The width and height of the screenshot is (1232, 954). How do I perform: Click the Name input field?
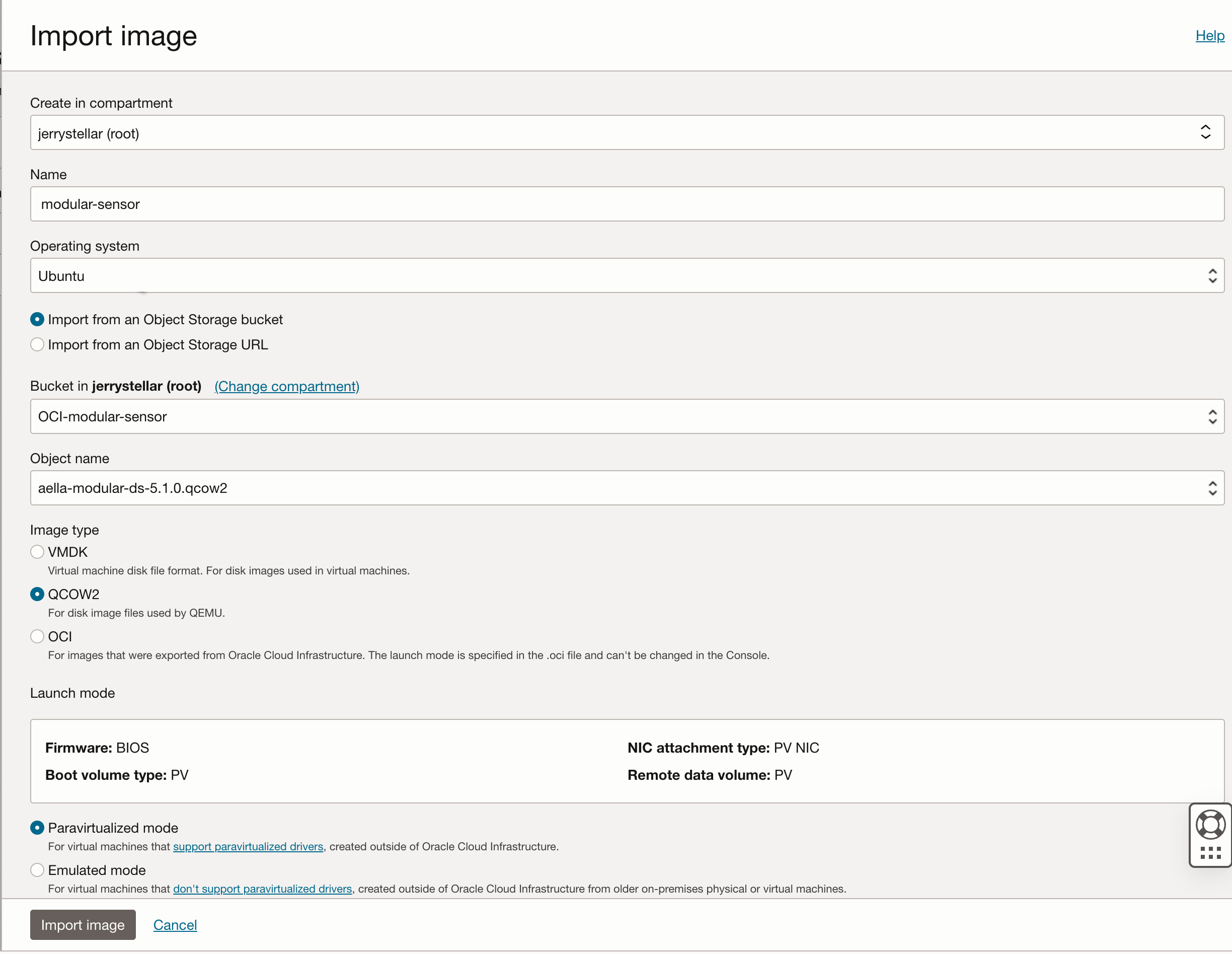click(x=626, y=204)
